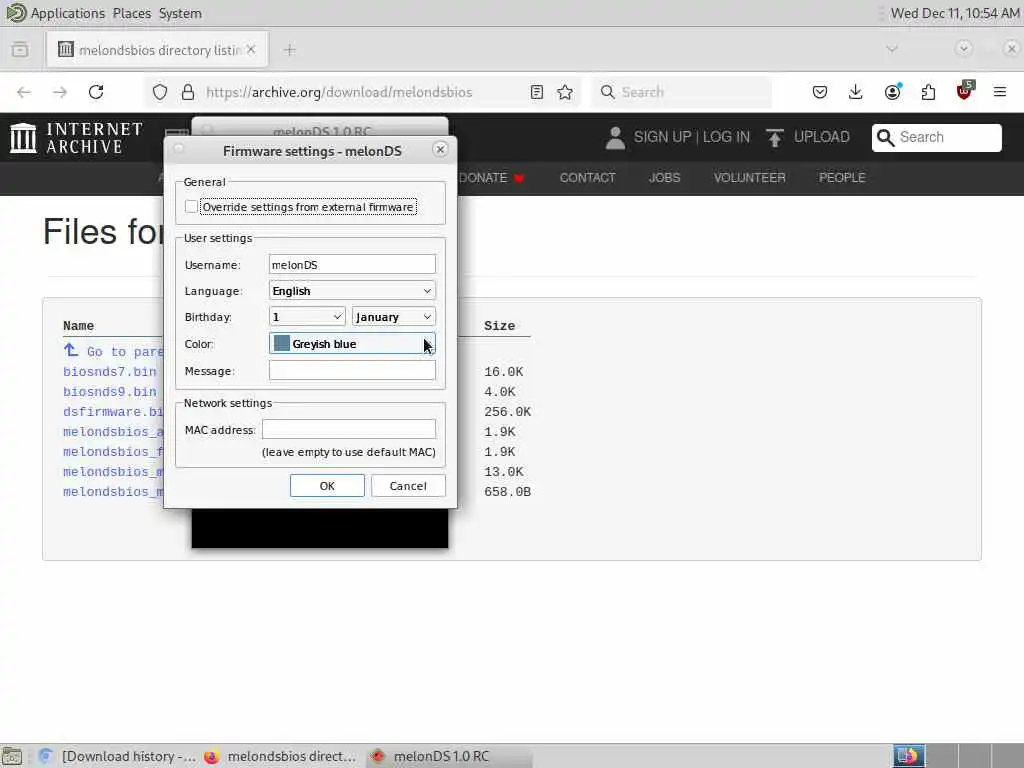The height and width of the screenshot is (768, 1024).
Task: Click the workspace switcher icon
Action: click(x=909, y=756)
